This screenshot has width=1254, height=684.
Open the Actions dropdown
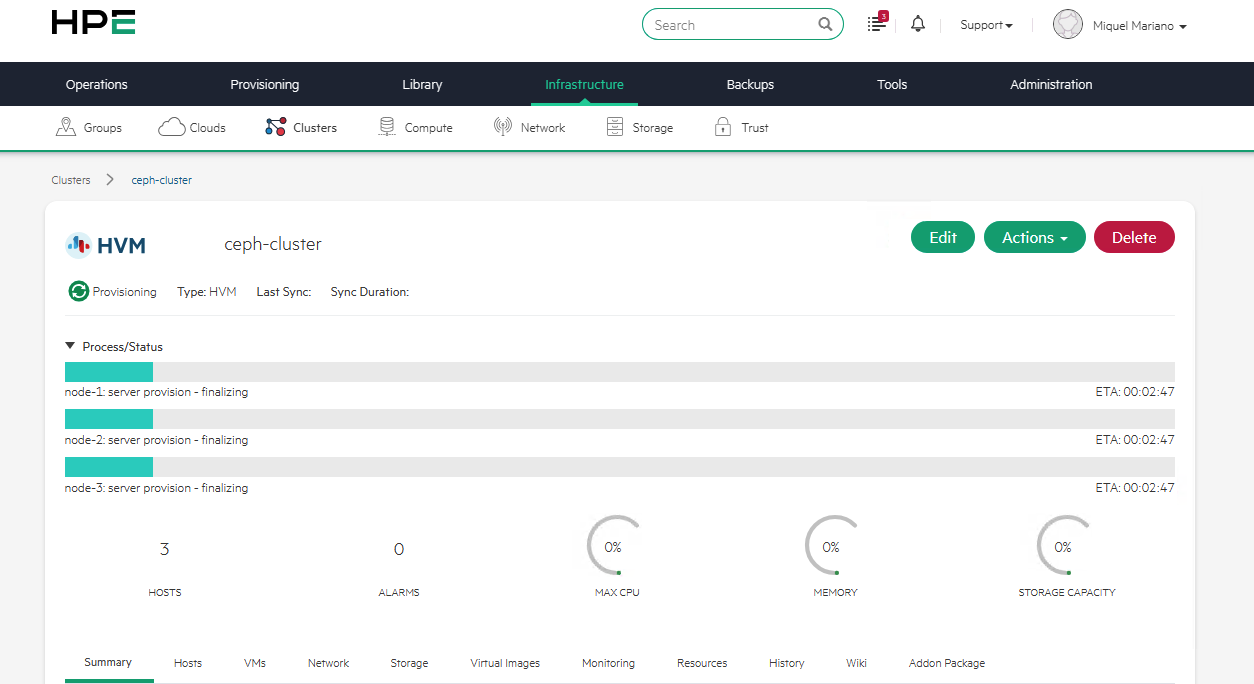coord(1034,237)
